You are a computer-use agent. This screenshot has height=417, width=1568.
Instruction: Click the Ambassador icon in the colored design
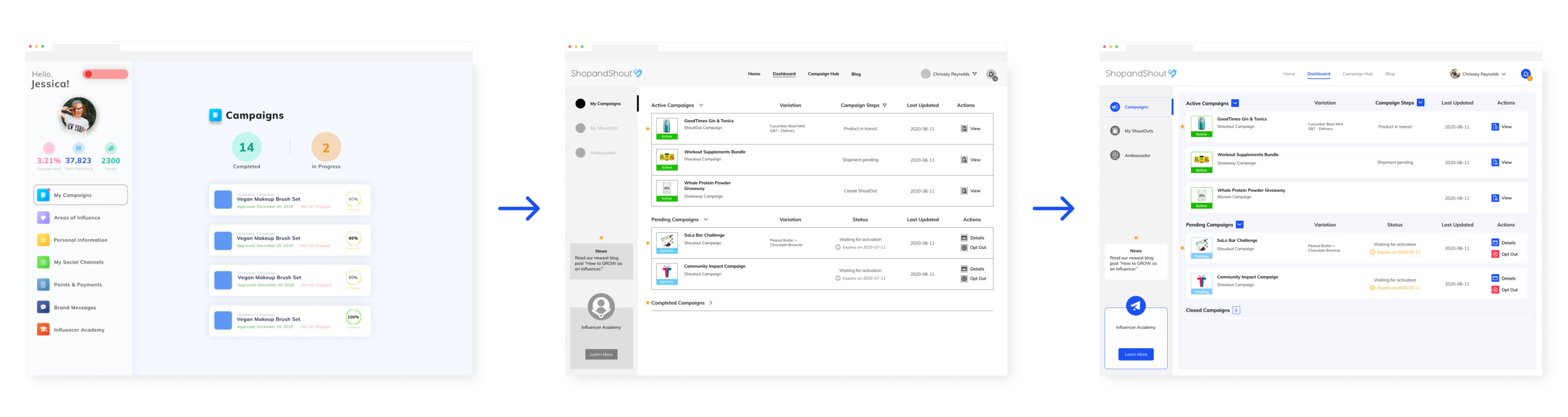pyautogui.click(x=1115, y=156)
